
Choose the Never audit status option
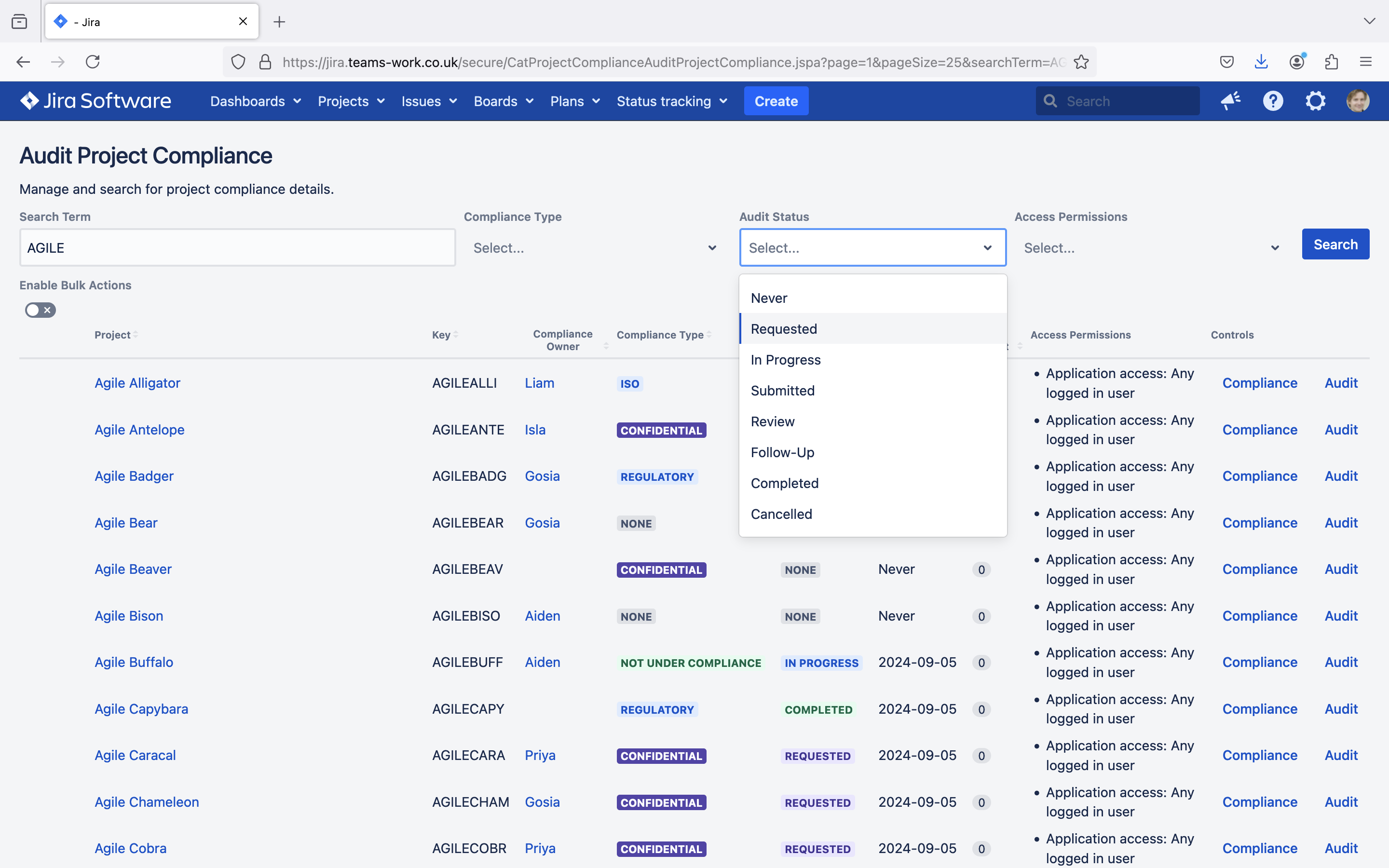pos(873,298)
